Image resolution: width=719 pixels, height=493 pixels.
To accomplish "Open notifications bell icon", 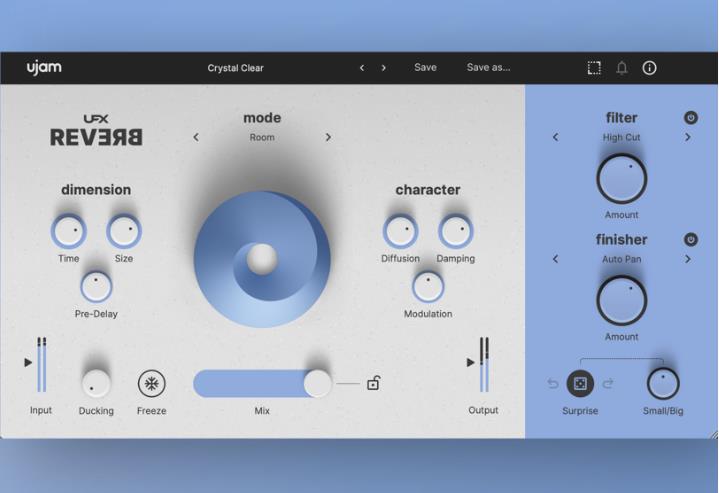I will click(x=622, y=68).
